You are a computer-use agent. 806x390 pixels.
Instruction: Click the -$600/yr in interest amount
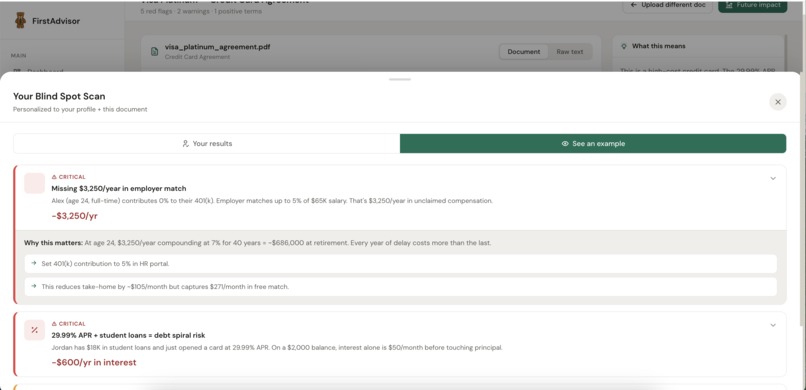pyautogui.click(x=94, y=362)
